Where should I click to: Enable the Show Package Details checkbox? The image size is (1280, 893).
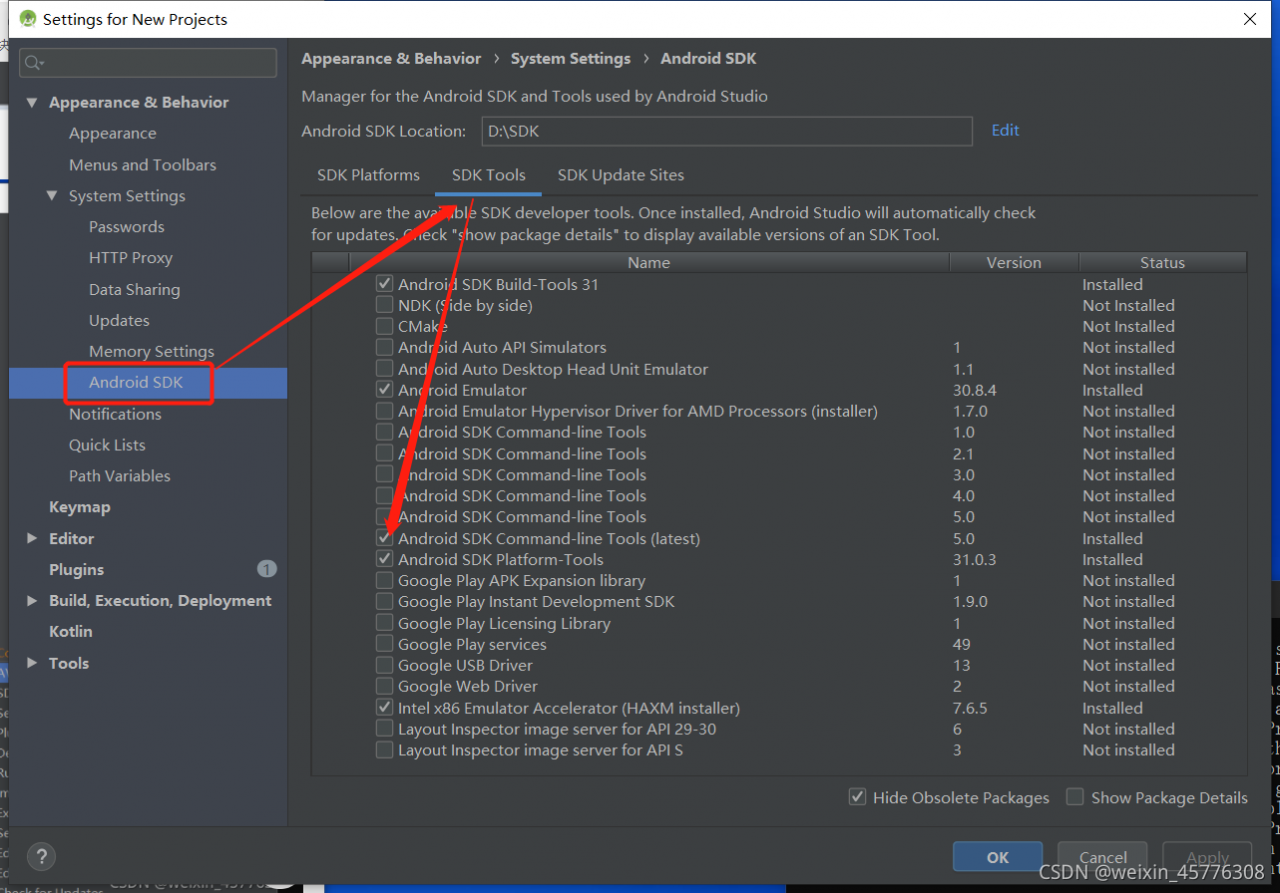coord(1075,797)
